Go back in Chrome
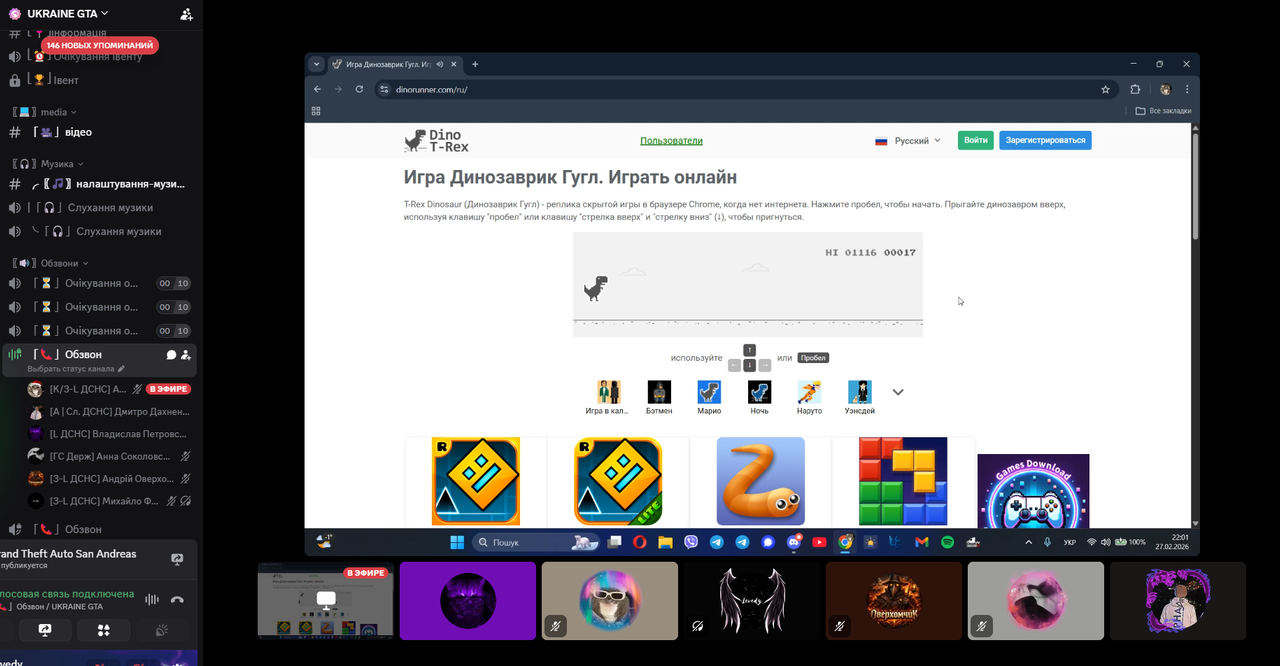Image resolution: width=1280 pixels, height=666 pixels. (x=318, y=89)
